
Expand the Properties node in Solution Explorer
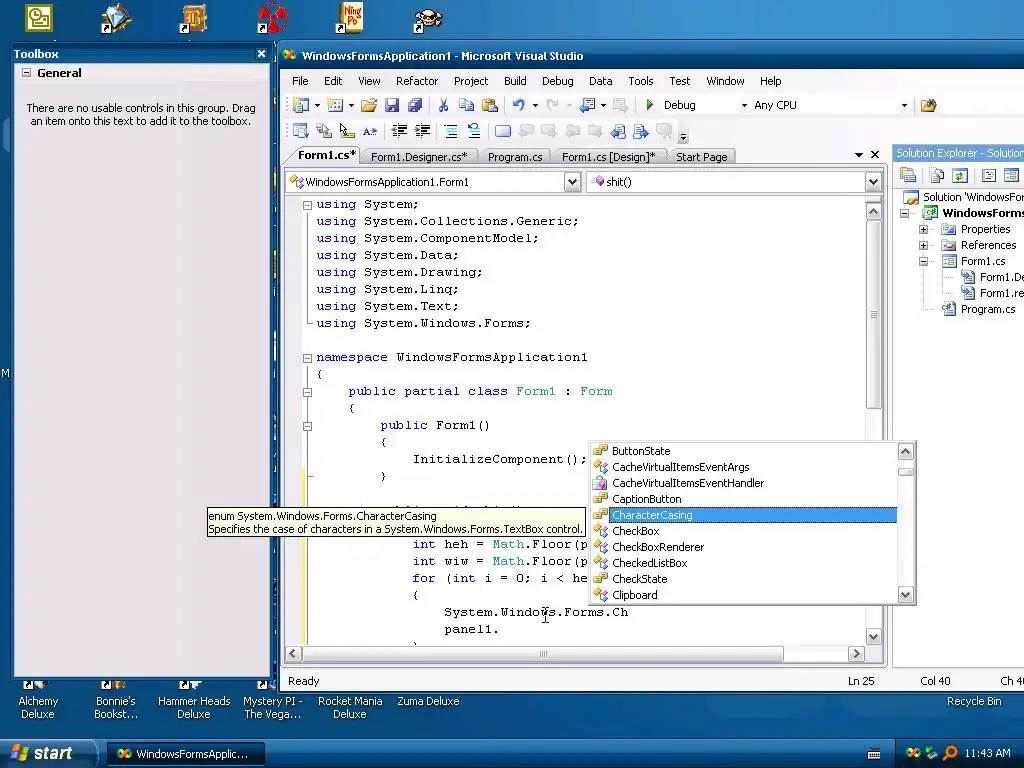[923, 229]
